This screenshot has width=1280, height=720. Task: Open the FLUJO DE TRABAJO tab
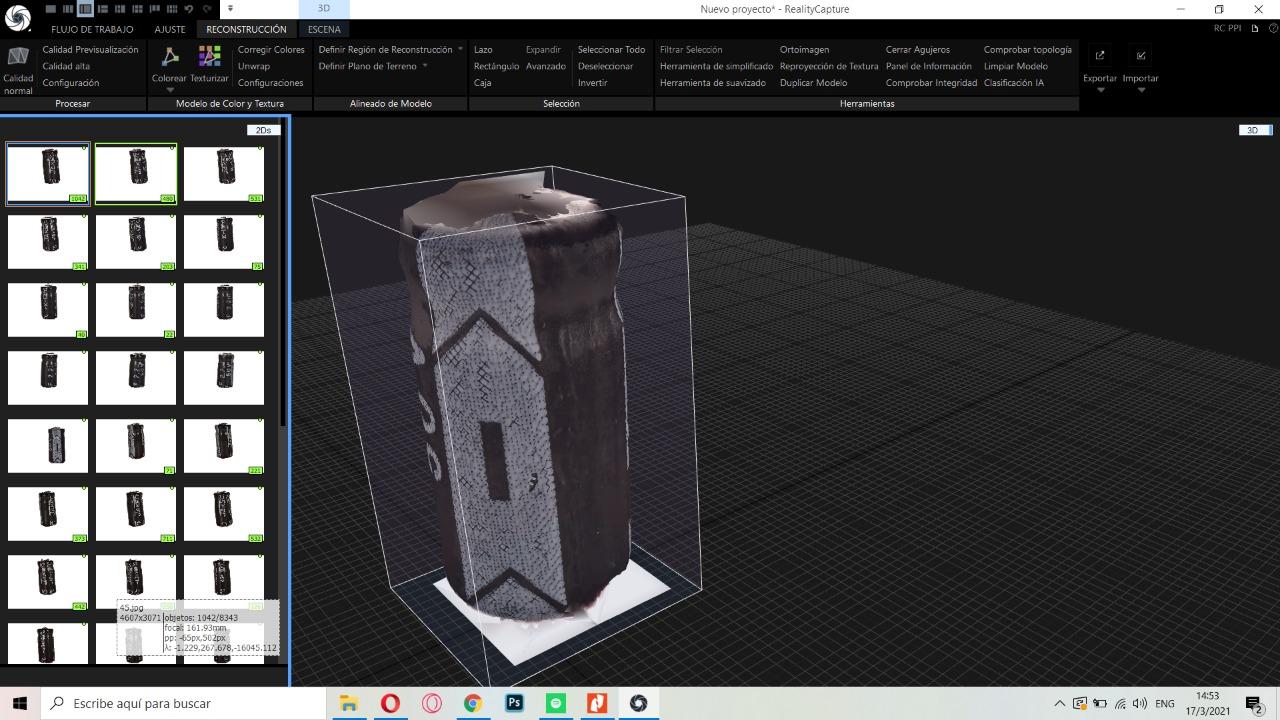click(x=92, y=29)
